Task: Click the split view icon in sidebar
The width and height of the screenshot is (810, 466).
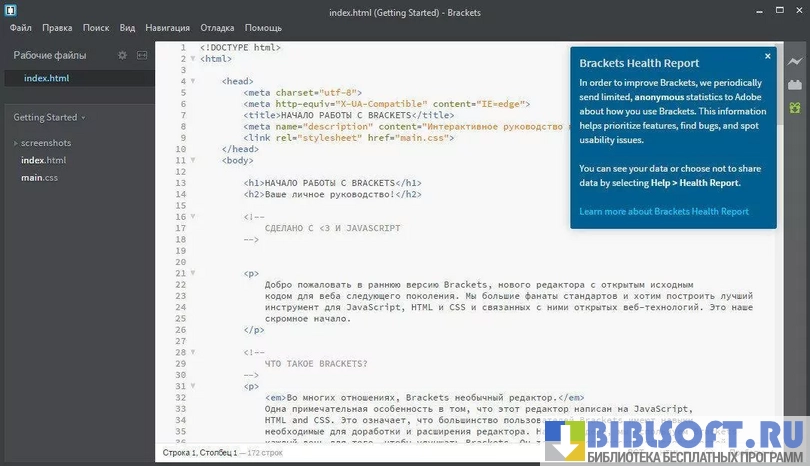Action: click(x=142, y=55)
